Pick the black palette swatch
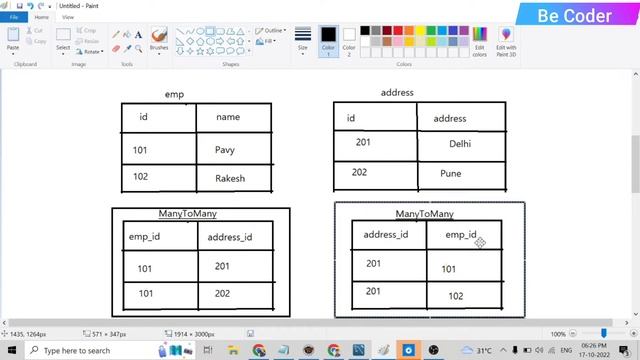640x360 pixels. tap(365, 30)
